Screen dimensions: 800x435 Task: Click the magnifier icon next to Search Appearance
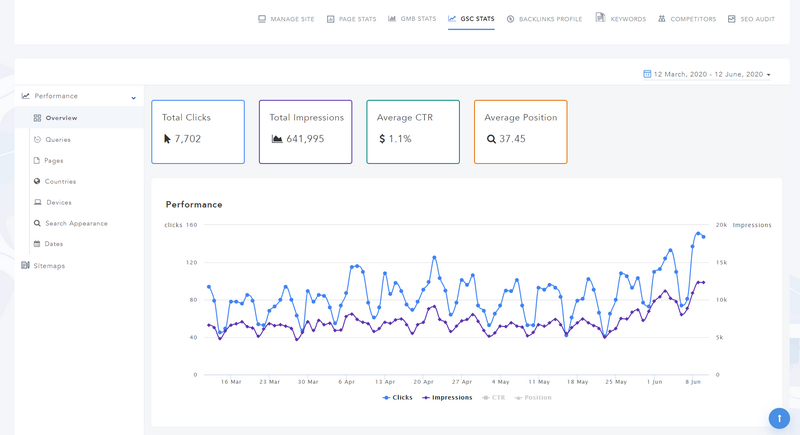point(37,223)
